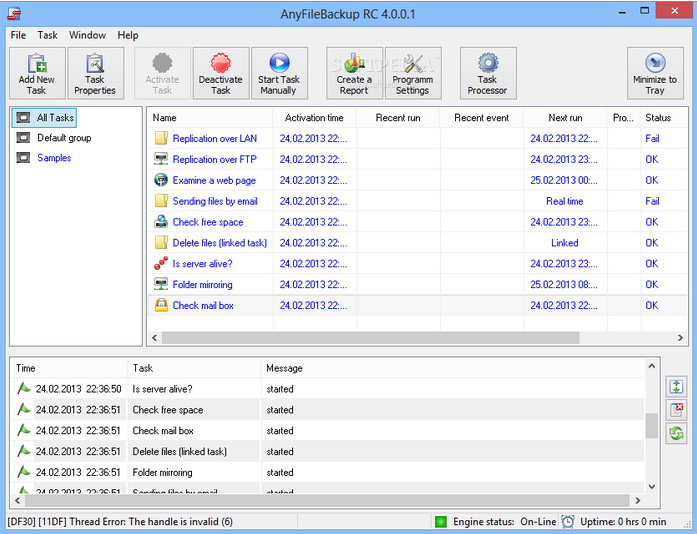This screenshot has height=534, width=697.
Task: Click the Add New Task toolbar button
Action: pyautogui.click(x=37, y=73)
